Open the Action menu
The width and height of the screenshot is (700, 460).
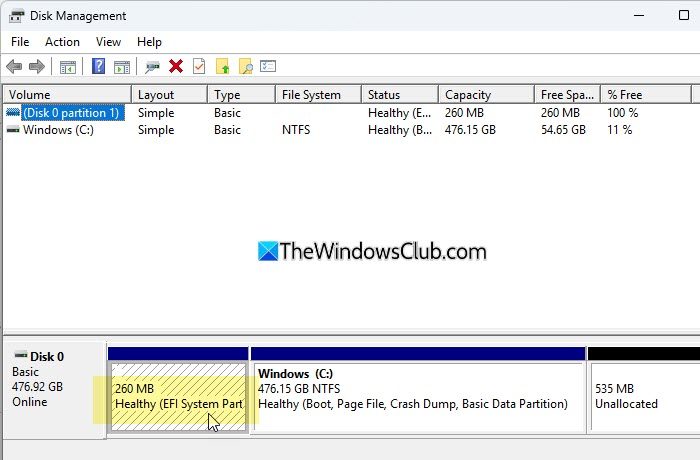click(62, 42)
